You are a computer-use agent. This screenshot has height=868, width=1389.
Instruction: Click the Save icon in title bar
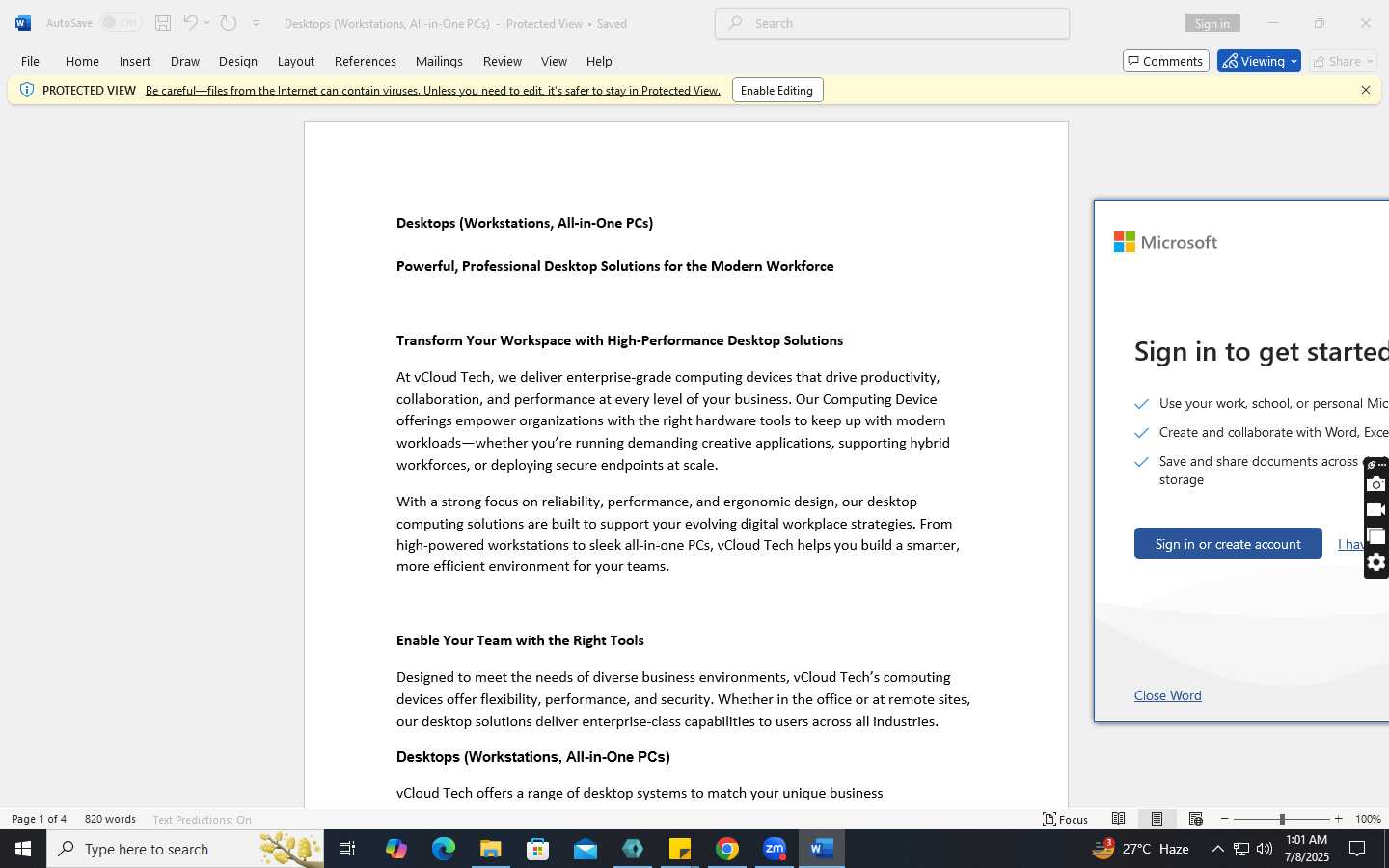(x=163, y=23)
